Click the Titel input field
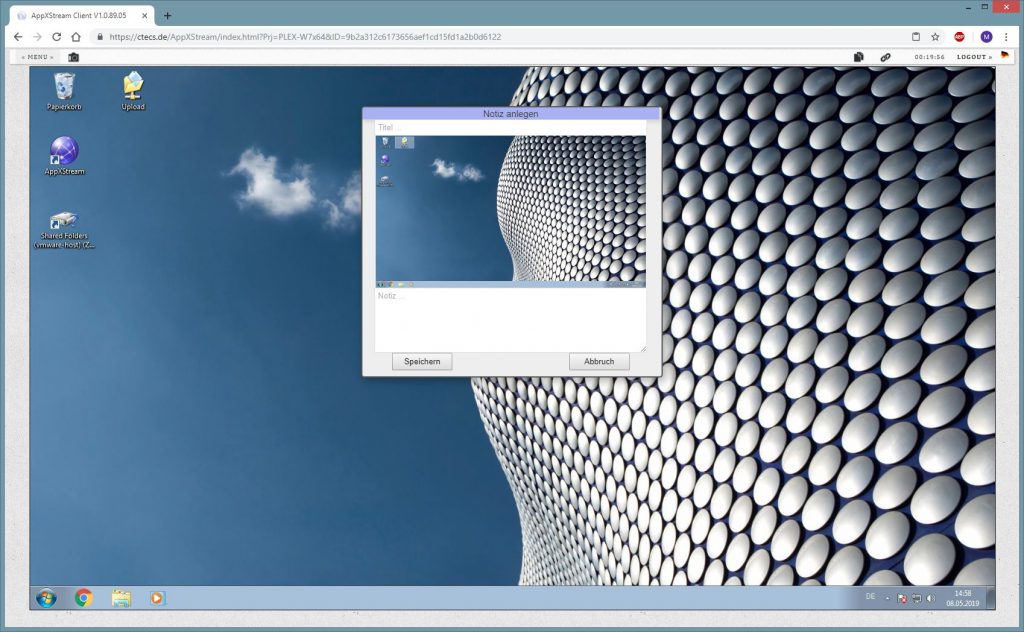This screenshot has width=1024, height=632. (510, 128)
